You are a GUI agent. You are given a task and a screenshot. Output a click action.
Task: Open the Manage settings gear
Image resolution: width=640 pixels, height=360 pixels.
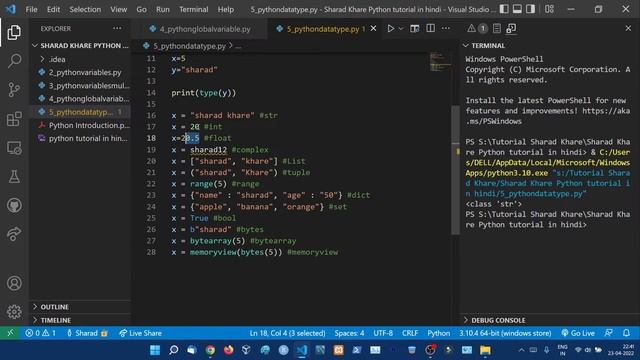point(14,311)
